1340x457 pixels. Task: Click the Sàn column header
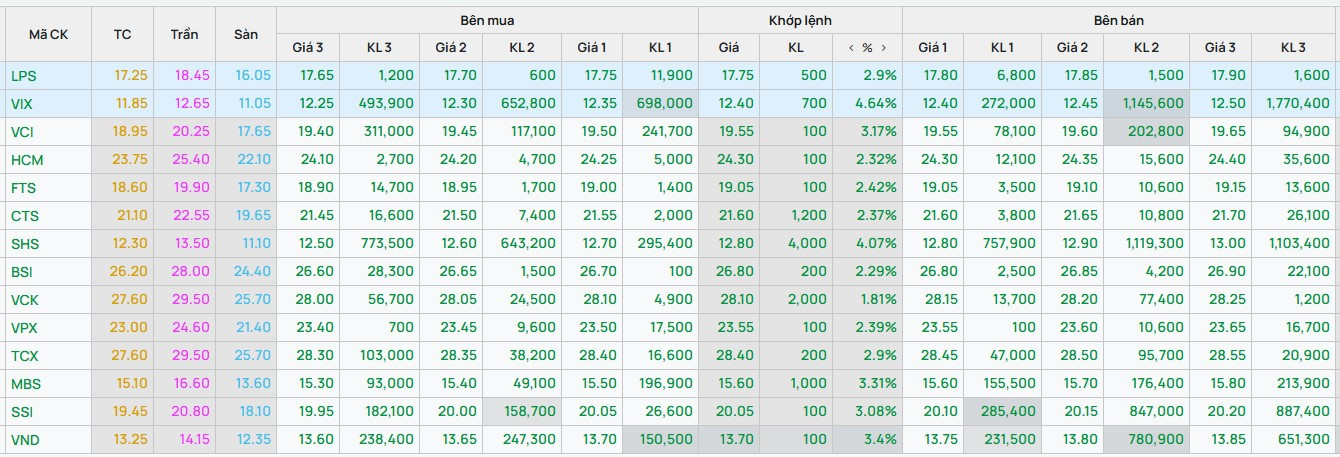tap(246, 34)
